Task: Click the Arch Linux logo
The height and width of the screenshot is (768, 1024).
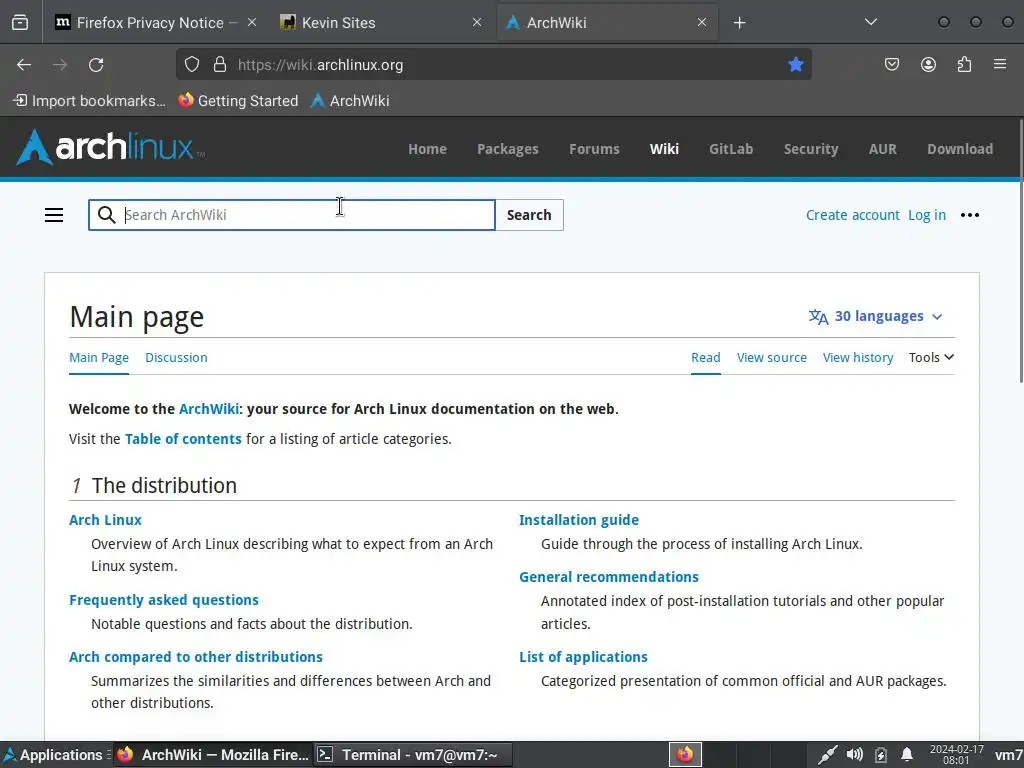Action: (110, 147)
